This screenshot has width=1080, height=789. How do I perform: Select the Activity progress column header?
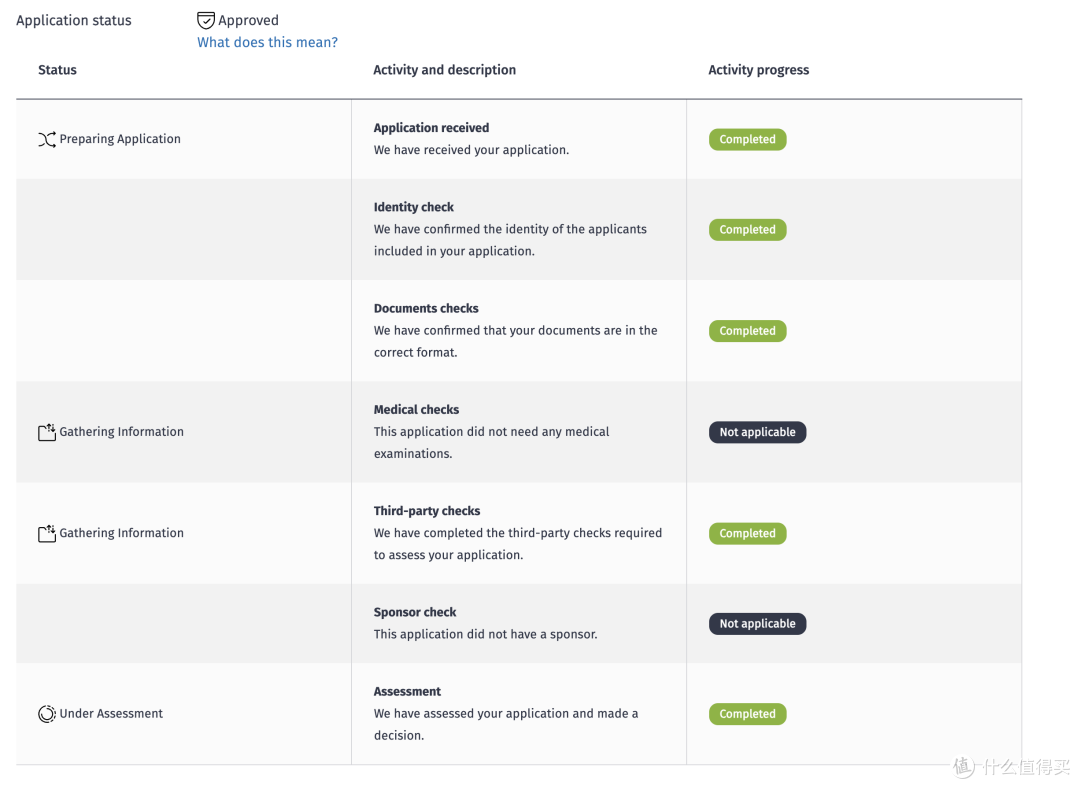[x=758, y=70]
